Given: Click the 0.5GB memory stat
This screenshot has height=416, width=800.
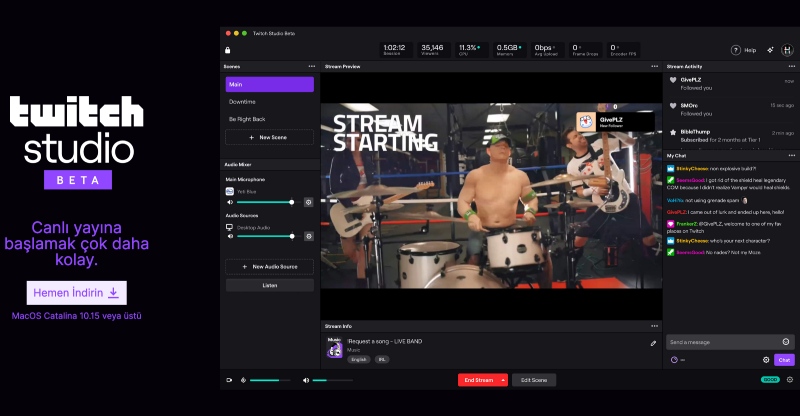Looking at the screenshot, I should click(x=509, y=50).
